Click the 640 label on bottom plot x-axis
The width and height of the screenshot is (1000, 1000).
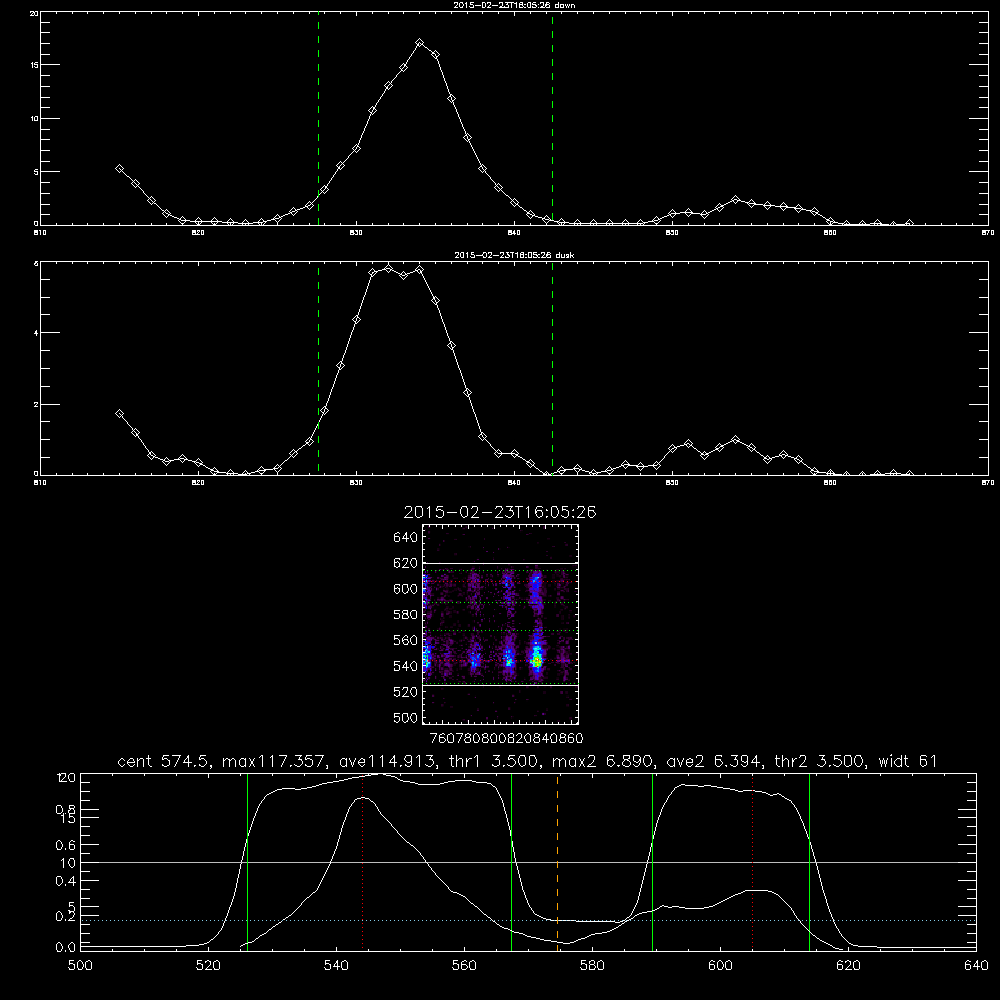pos(976,966)
